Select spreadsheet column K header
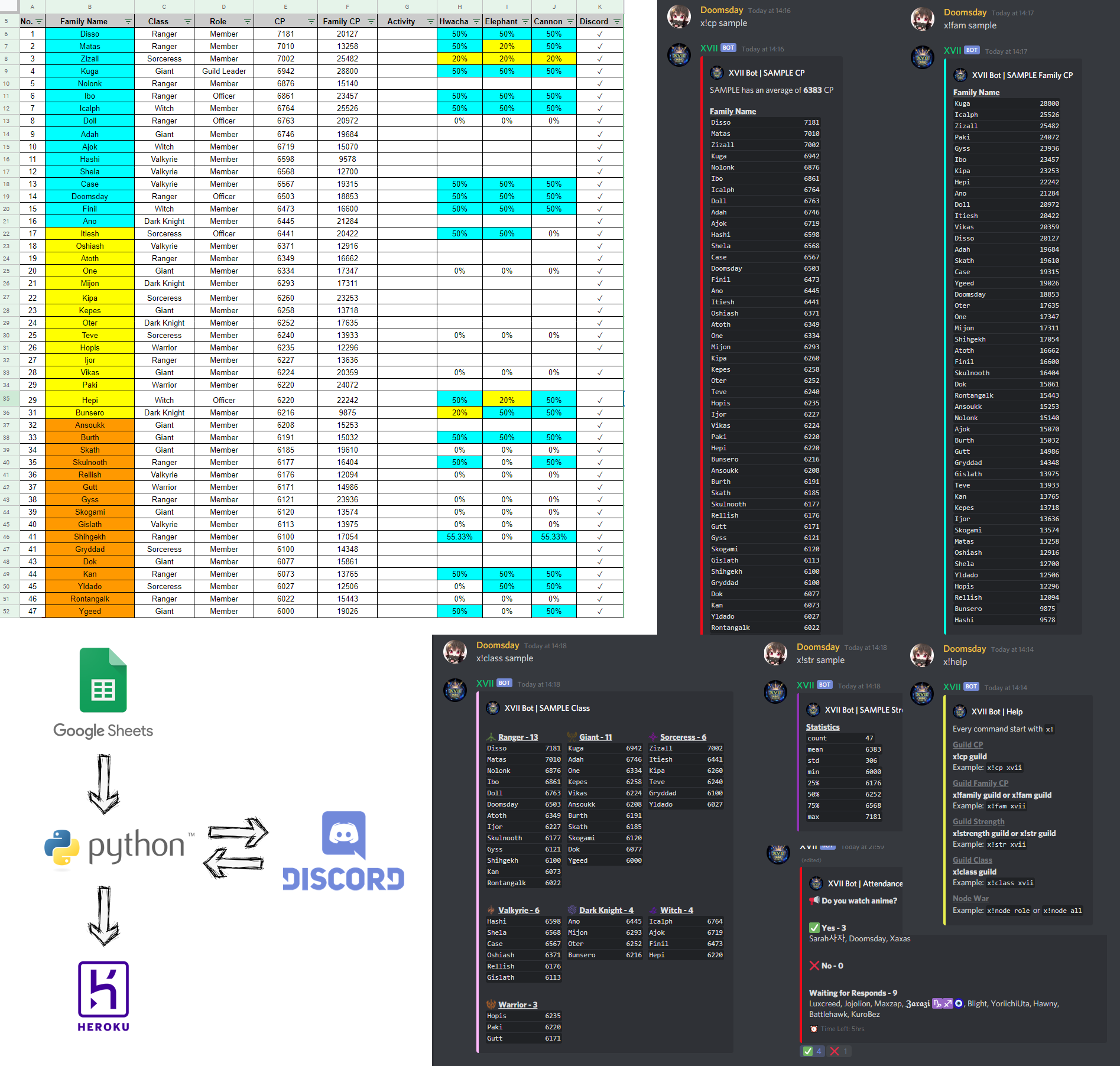1120x1066 pixels. point(600,6)
